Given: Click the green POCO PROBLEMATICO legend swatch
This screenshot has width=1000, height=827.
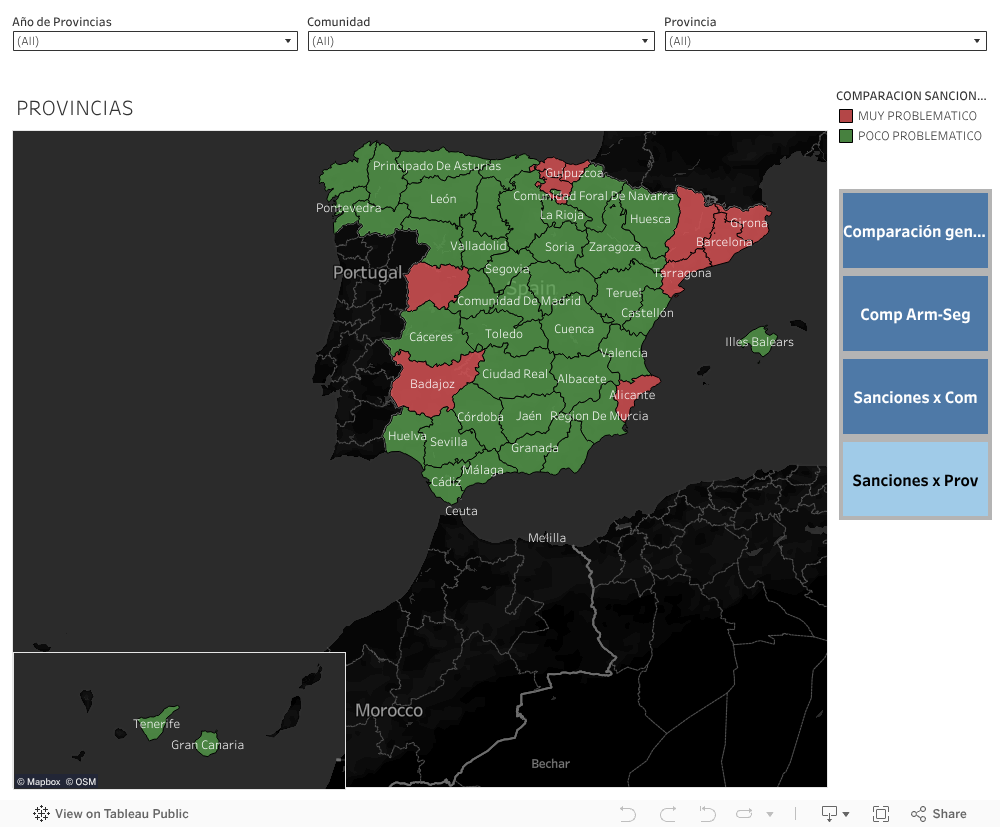Looking at the screenshot, I should click(846, 136).
